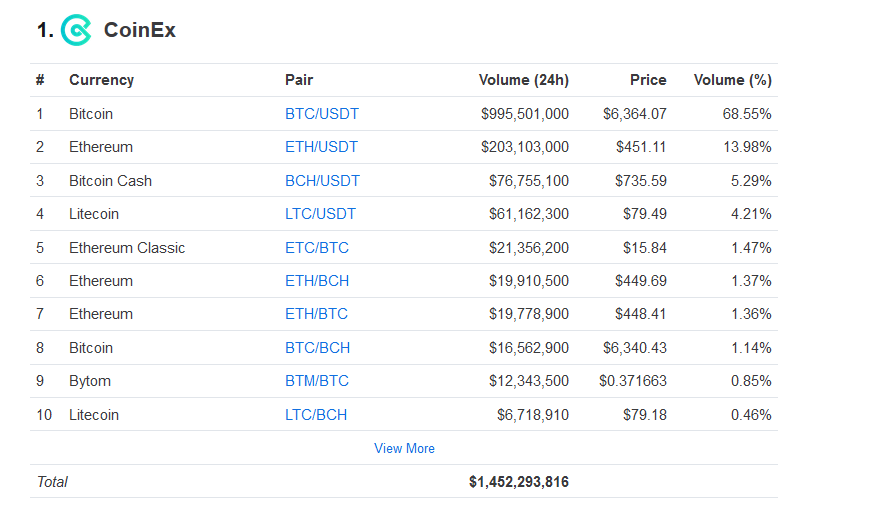
Task: Click the $6,340.43 price value
Action: point(635,348)
